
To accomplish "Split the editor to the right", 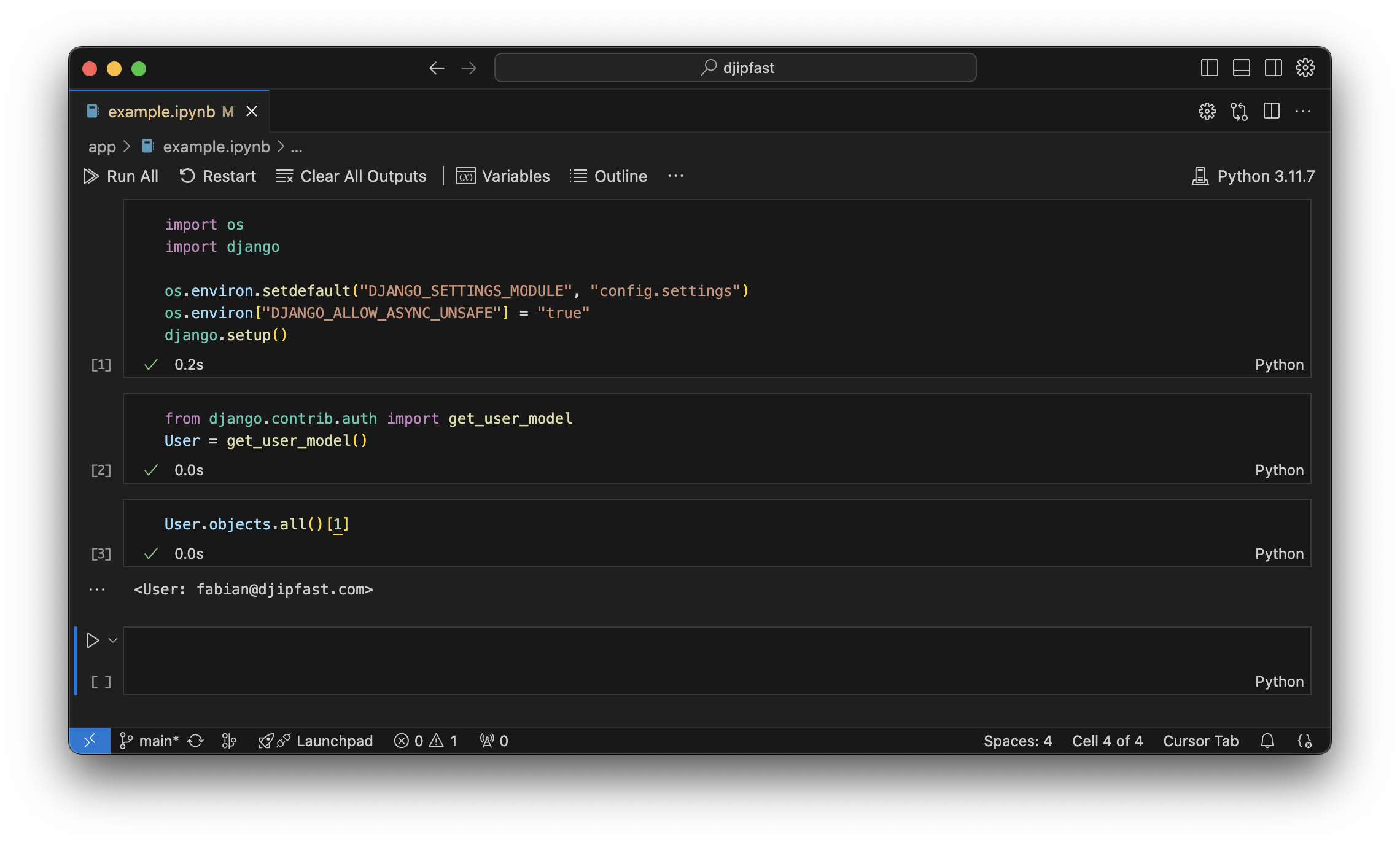I will (x=1271, y=112).
